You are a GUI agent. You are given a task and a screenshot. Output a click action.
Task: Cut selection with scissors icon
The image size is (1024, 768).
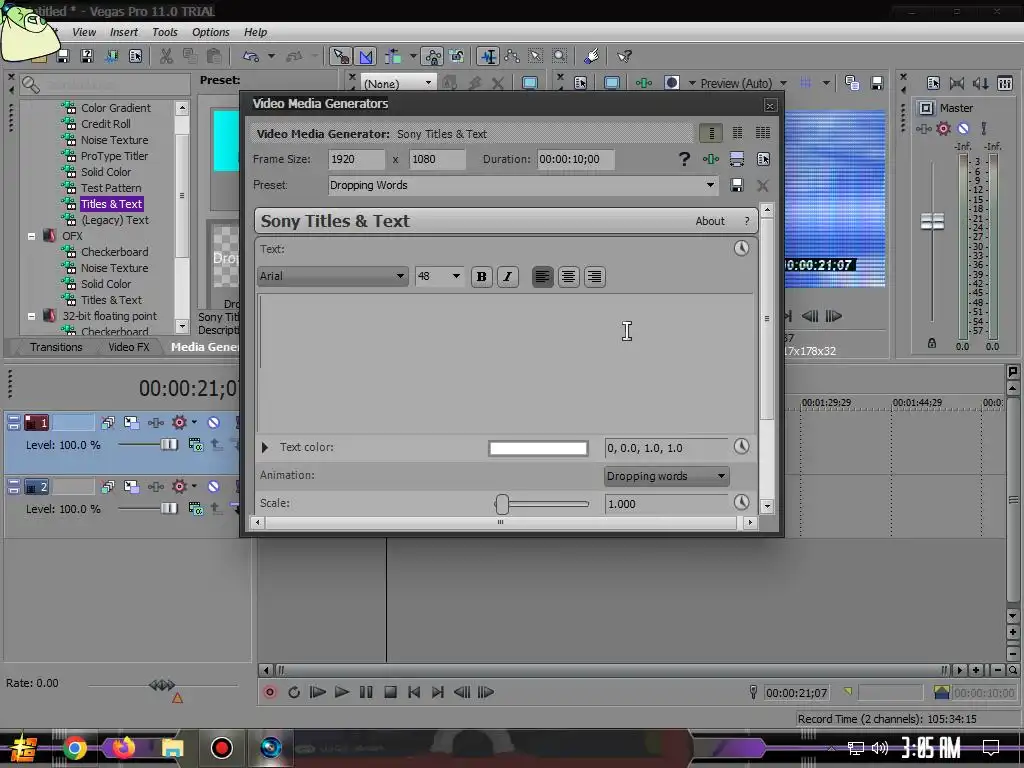tap(167, 56)
